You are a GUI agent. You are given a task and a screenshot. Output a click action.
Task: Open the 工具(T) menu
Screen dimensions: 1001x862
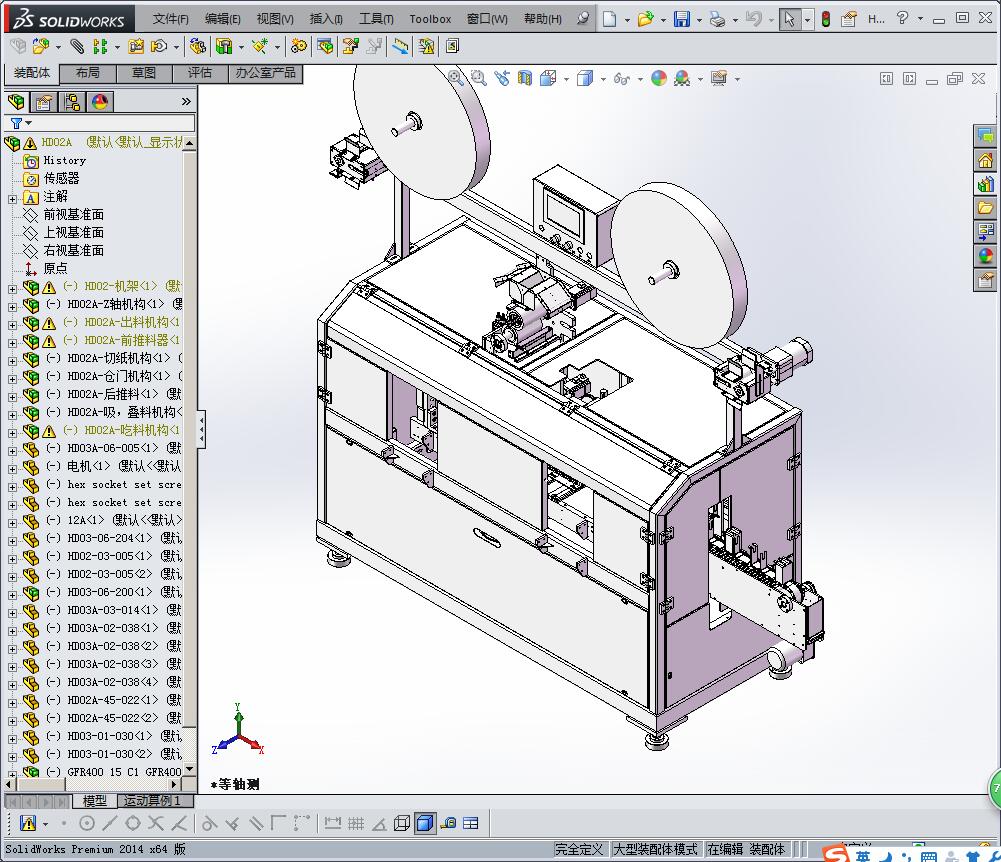pyautogui.click(x=376, y=19)
